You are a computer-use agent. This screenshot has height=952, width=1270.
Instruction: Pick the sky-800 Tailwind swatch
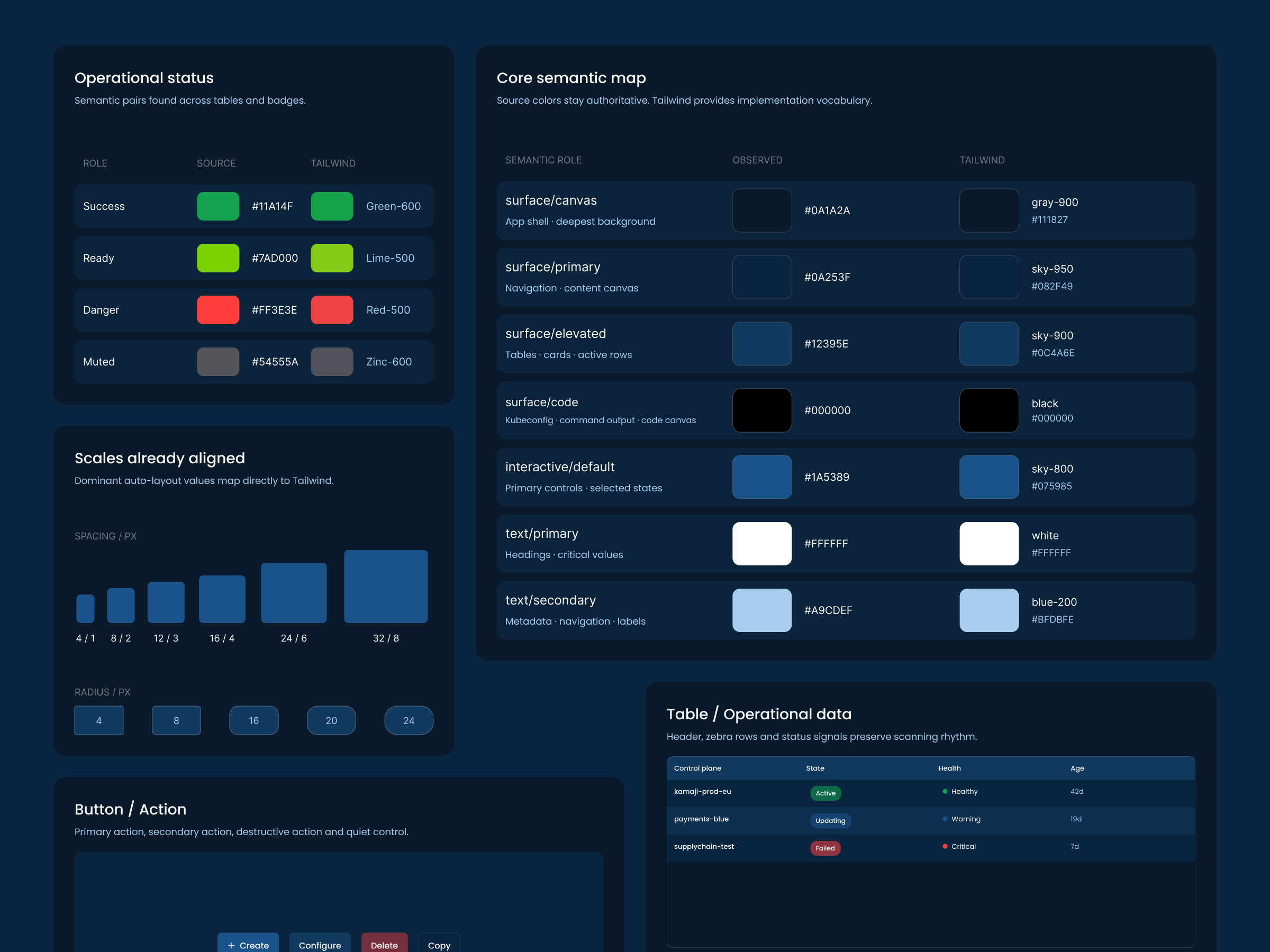click(989, 477)
